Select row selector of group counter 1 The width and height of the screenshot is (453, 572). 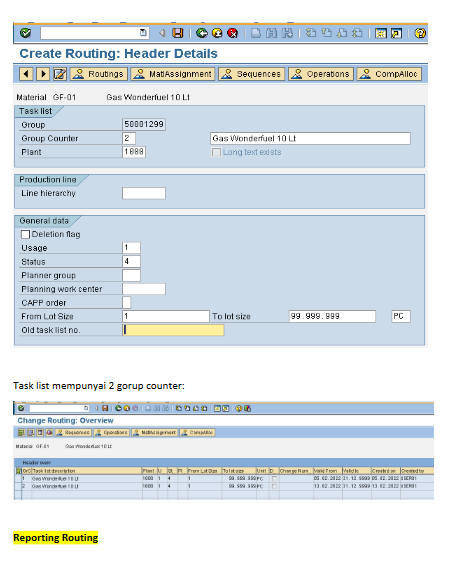(18, 478)
